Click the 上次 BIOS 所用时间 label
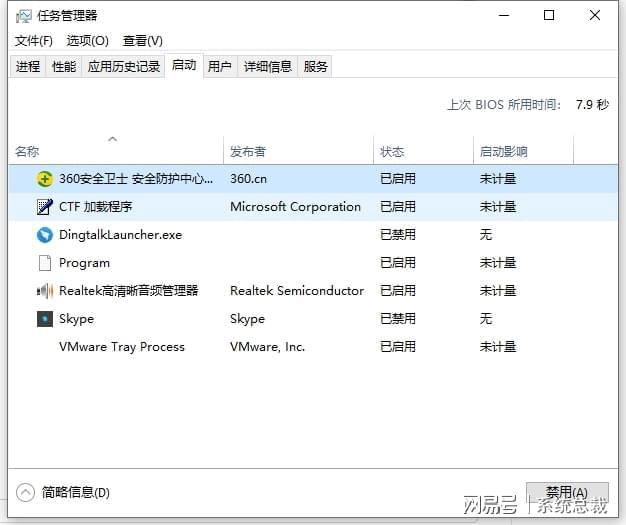Image resolution: width=626 pixels, height=525 pixels. tap(505, 105)
